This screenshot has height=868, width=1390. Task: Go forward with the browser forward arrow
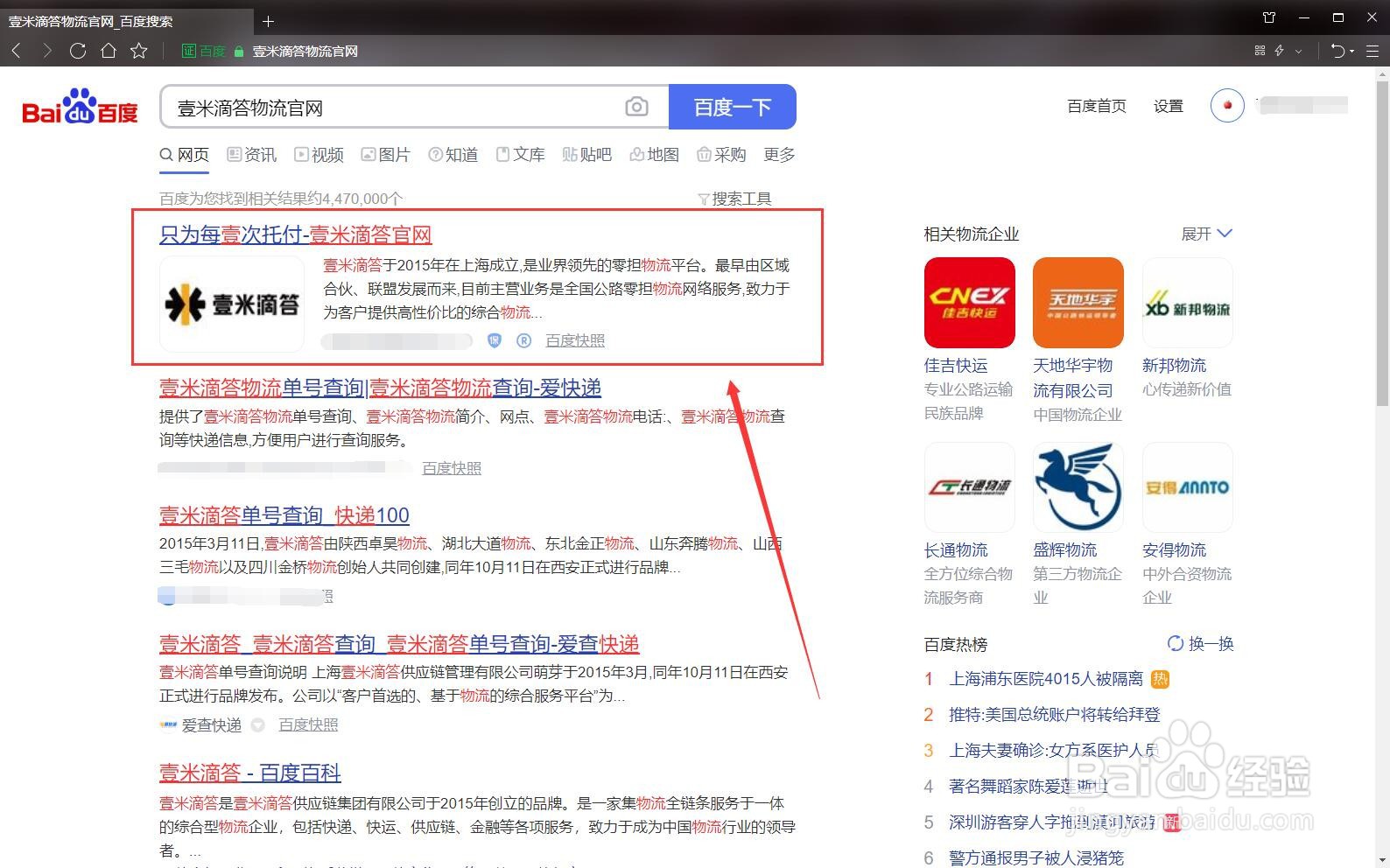[46, 51]
